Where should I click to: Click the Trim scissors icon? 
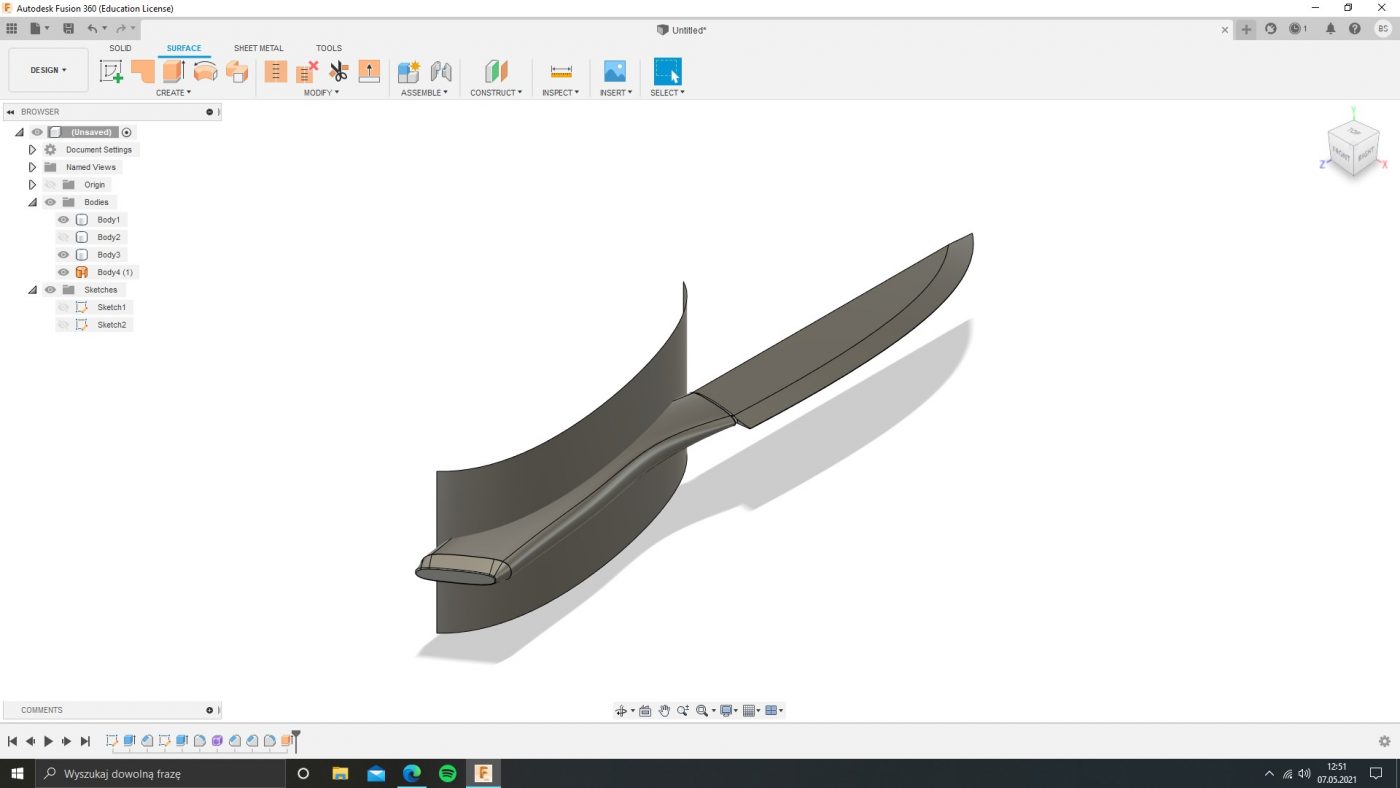[338, 72]
